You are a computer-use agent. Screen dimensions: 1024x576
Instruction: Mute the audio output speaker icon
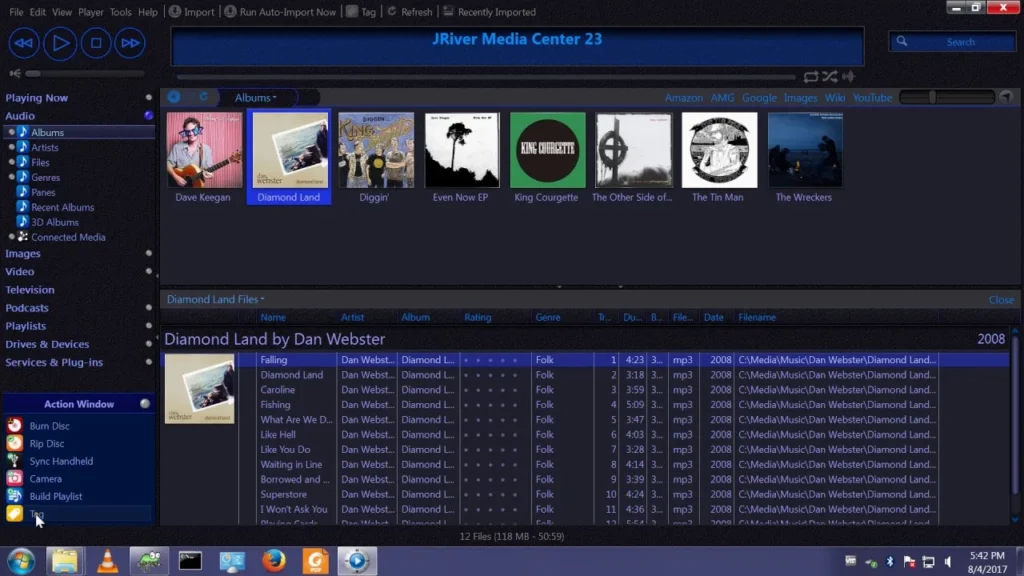14,73
